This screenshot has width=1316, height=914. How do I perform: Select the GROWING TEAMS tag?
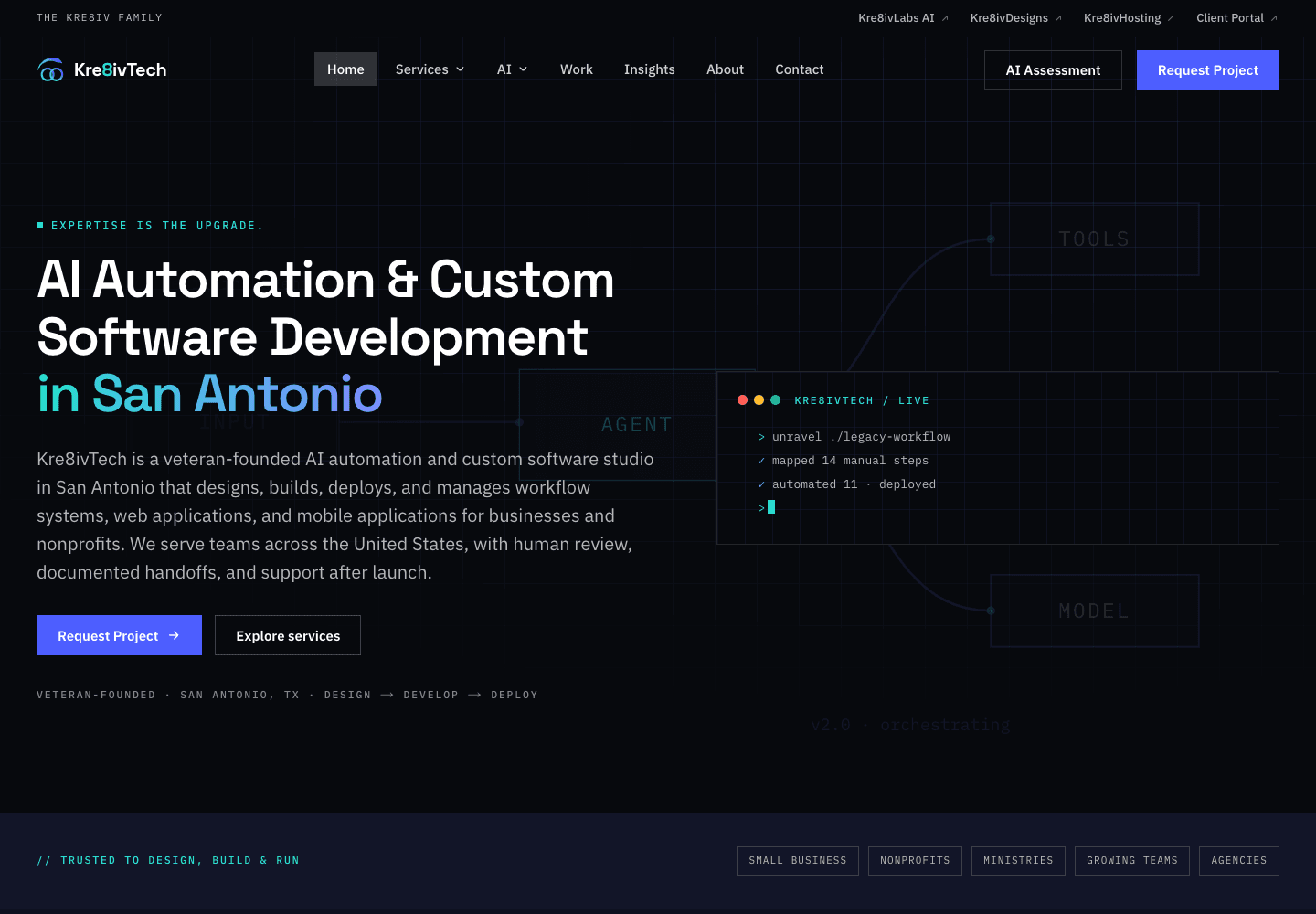pyautogui.click(x=1132, y=861)
